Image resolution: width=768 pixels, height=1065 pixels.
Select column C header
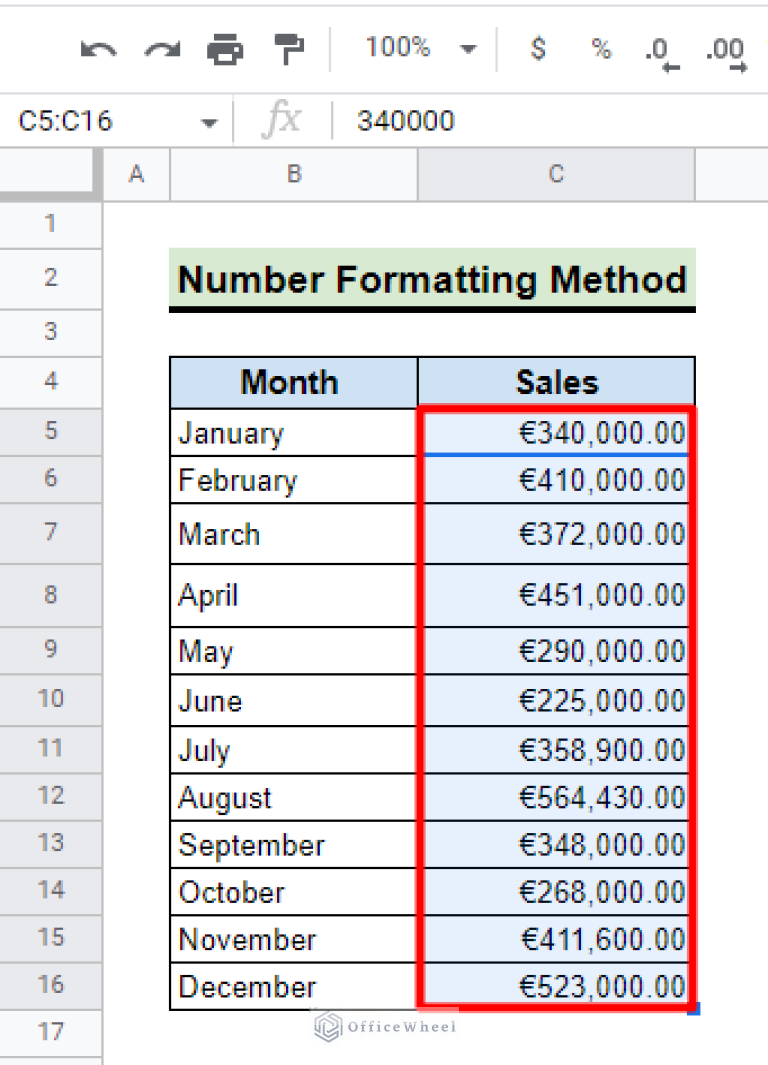(555, 174)
